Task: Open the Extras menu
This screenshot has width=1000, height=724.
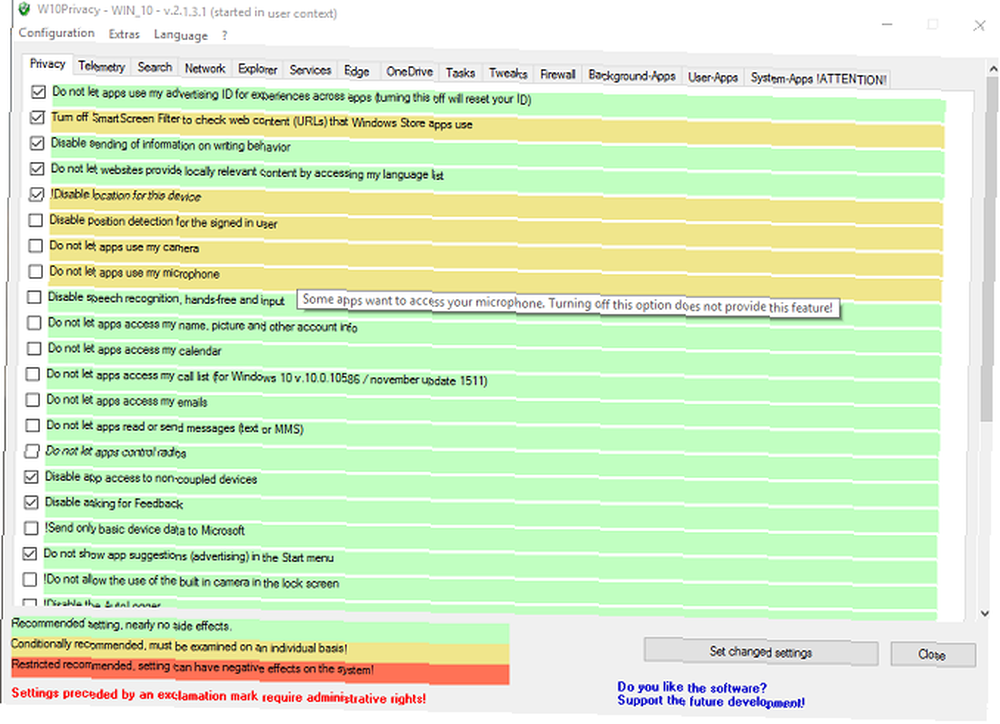Action: coord(124,34)
